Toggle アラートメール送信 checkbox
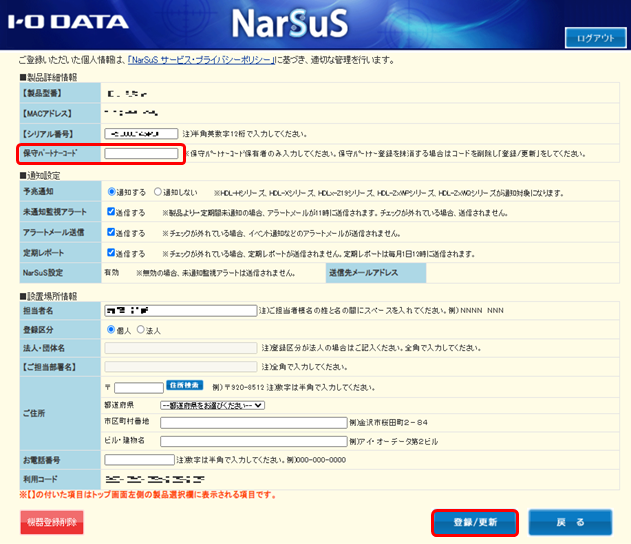Image resolution: width=631 pixels, height=544 pixels. pos(112,233)
